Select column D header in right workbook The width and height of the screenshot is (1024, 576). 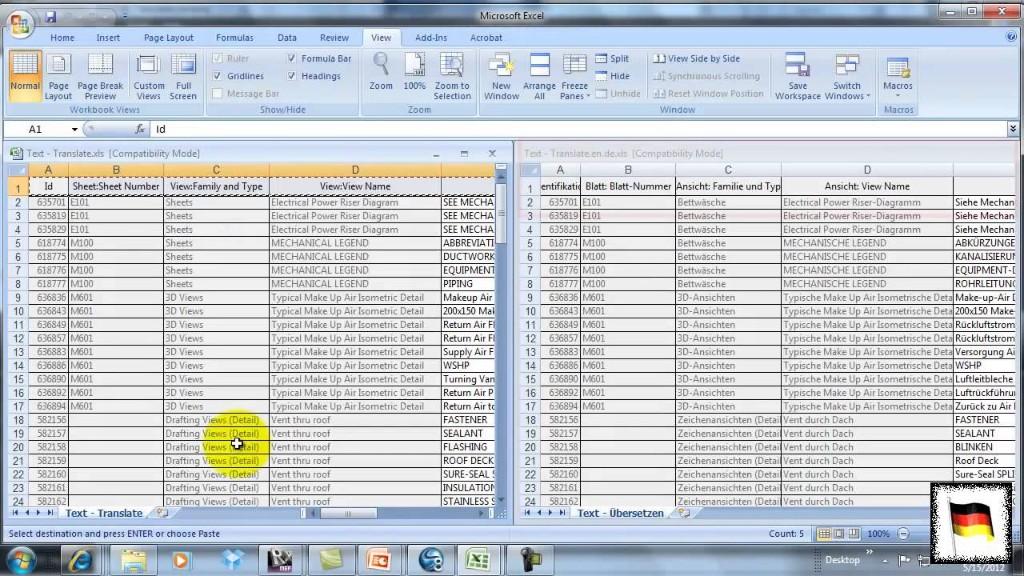pyautogui.click(x=867, y=170)
